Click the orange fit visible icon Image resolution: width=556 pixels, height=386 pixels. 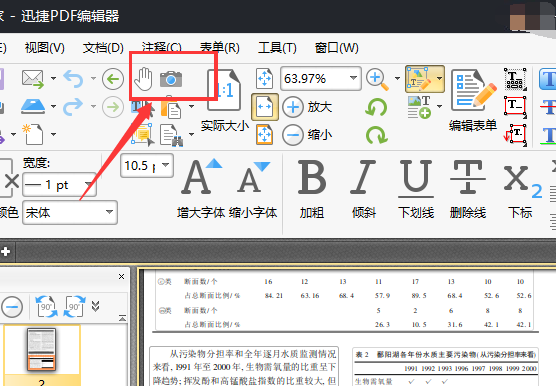click(x=265, y=135)
